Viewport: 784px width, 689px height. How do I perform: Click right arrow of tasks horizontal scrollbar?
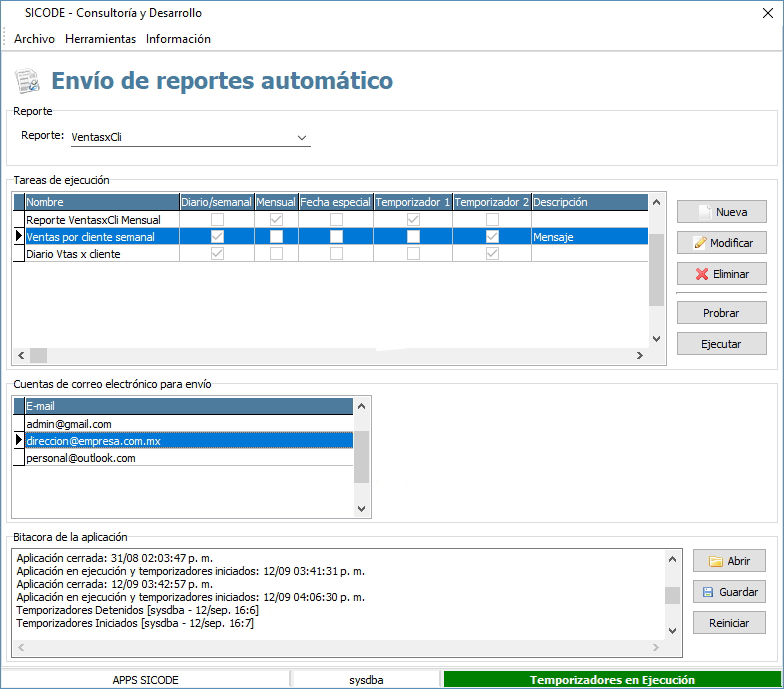point(640,356)
